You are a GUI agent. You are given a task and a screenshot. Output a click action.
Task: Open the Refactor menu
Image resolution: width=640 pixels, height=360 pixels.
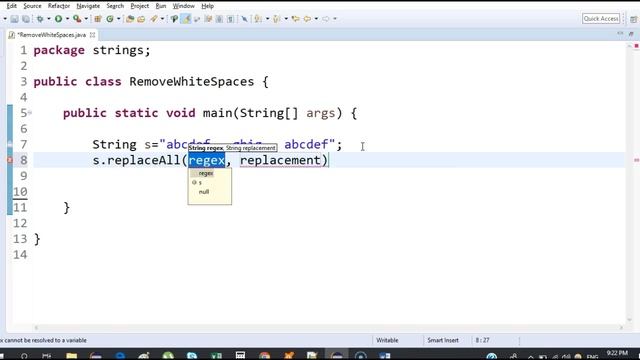click(59, 6)
